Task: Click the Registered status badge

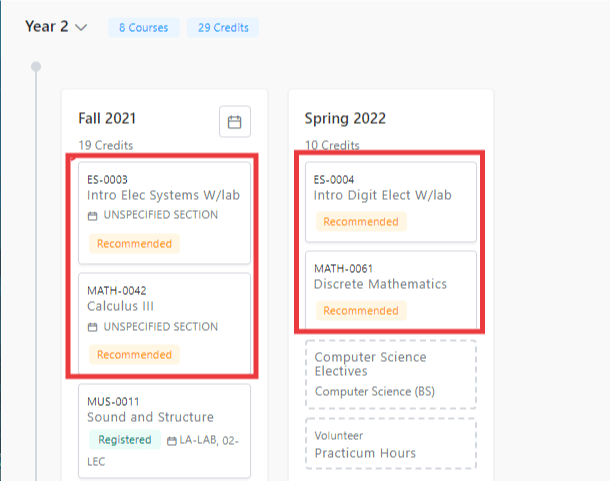Action: tap(125, 440)
